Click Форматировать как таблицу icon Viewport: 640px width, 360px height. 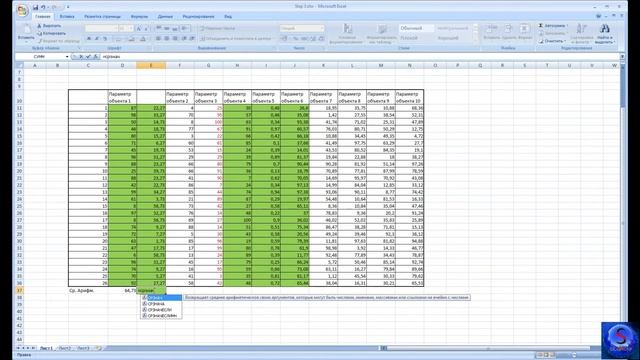pyautogui.click(x=382, y=29)
